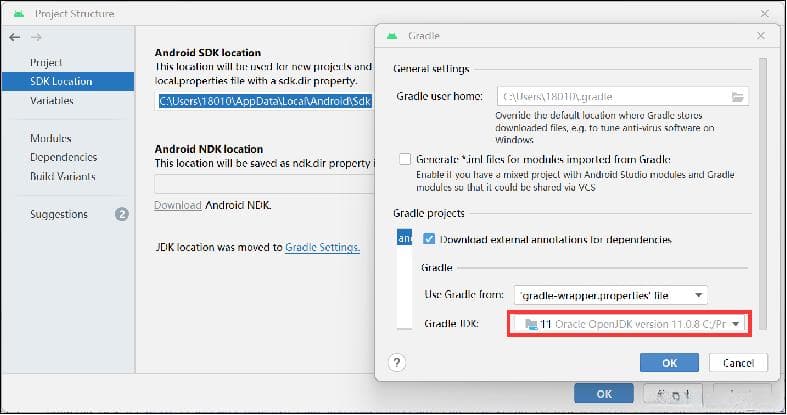Click the 'General settings' section label
The image size is (787, 415).
pos(431,69)
